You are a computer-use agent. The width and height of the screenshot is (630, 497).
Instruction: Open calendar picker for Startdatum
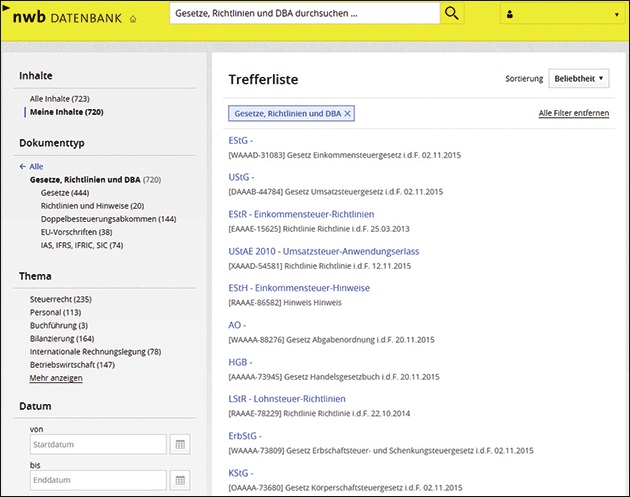[x=181, y=444]
